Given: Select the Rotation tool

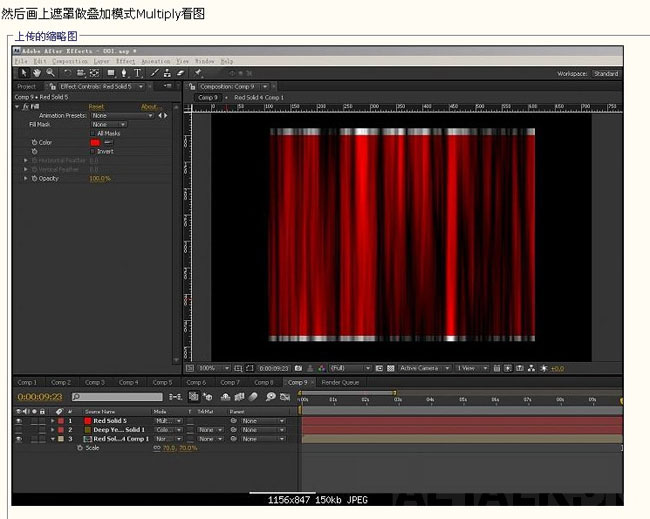Looking at the screenshot, I should click(x=68, y=73).
